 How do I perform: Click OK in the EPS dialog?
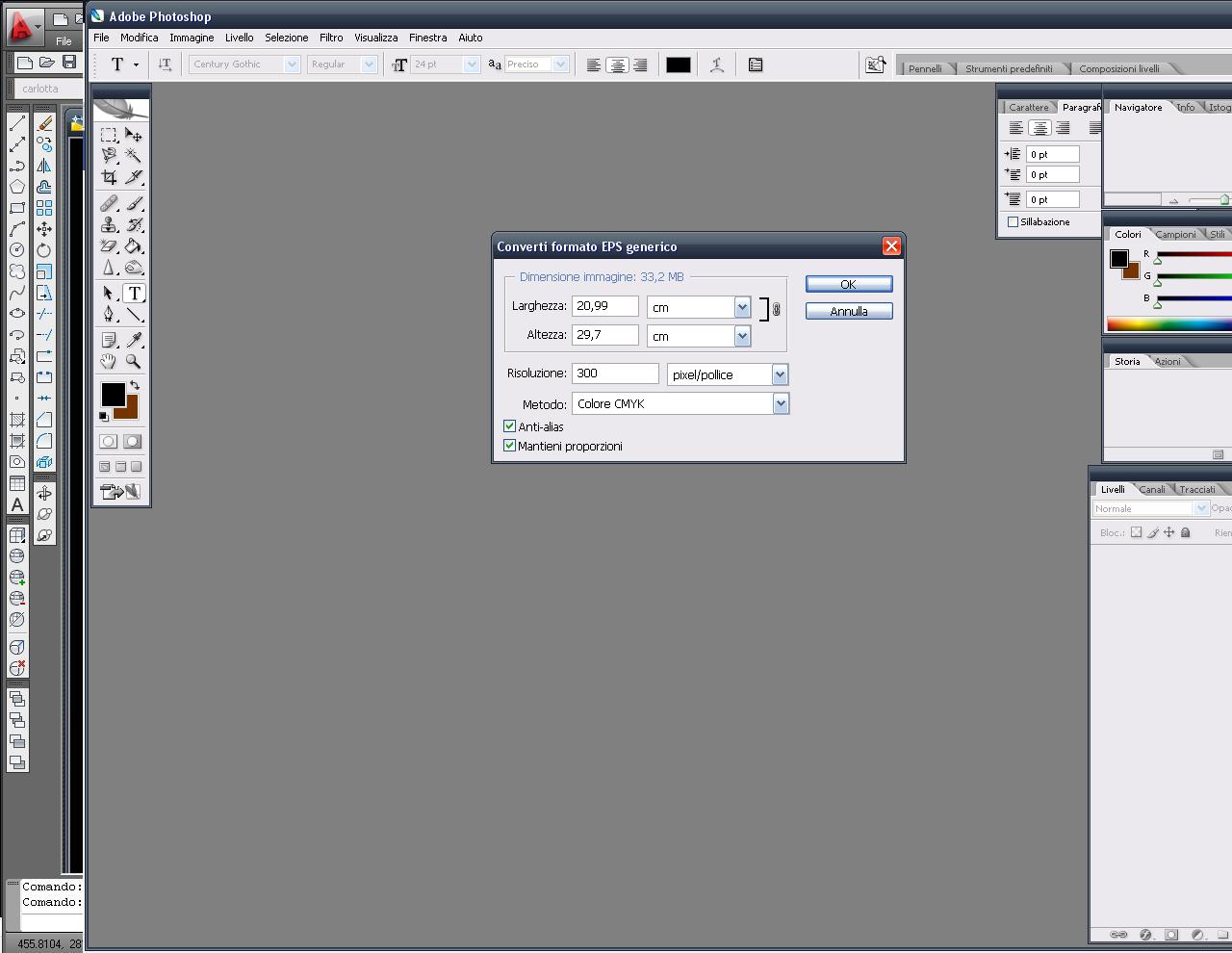tap(849, 284)
